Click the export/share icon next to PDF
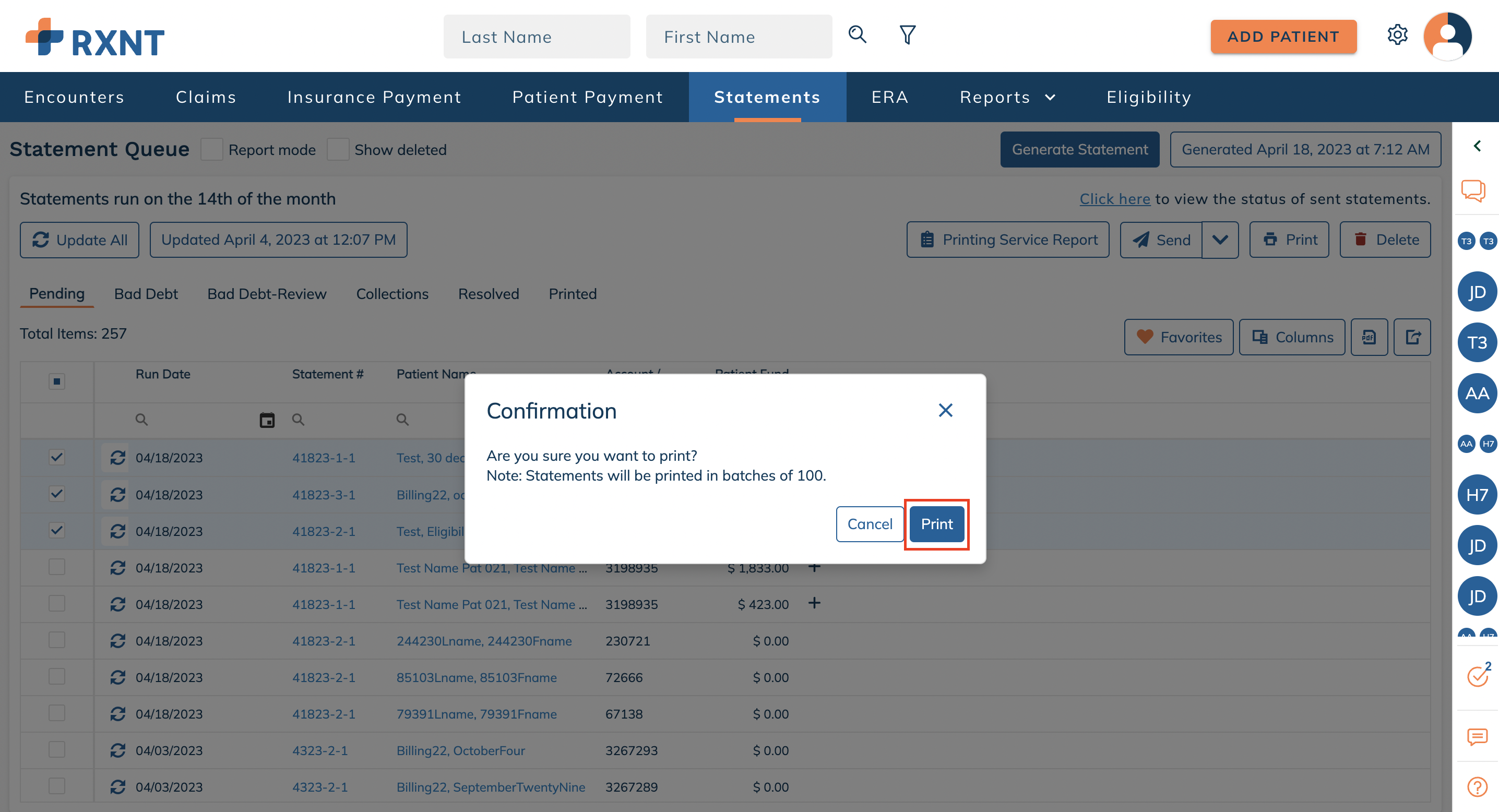 pyautogui.click(x=1413, y=337)
